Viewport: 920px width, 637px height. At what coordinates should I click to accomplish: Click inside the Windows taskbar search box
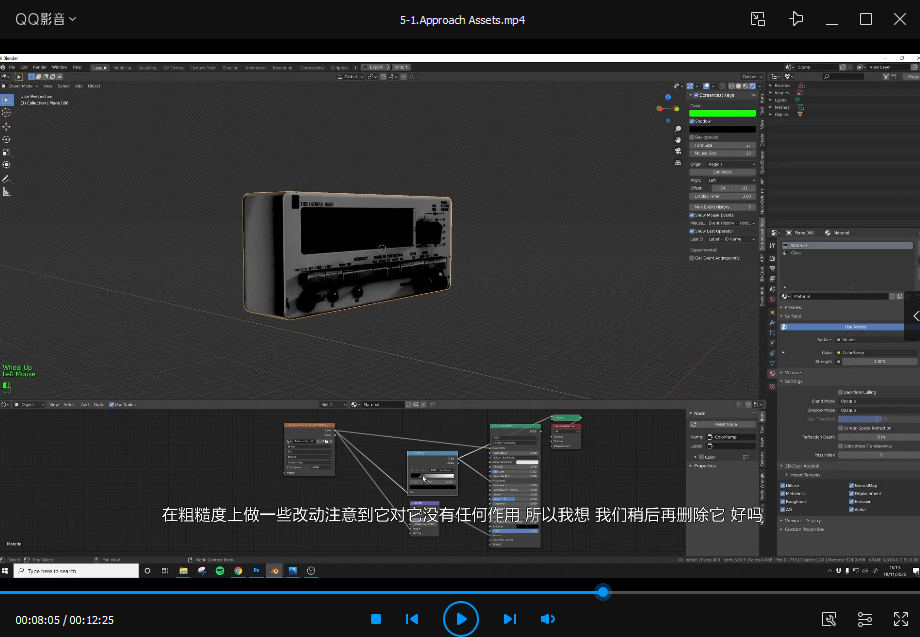[75, 570]
